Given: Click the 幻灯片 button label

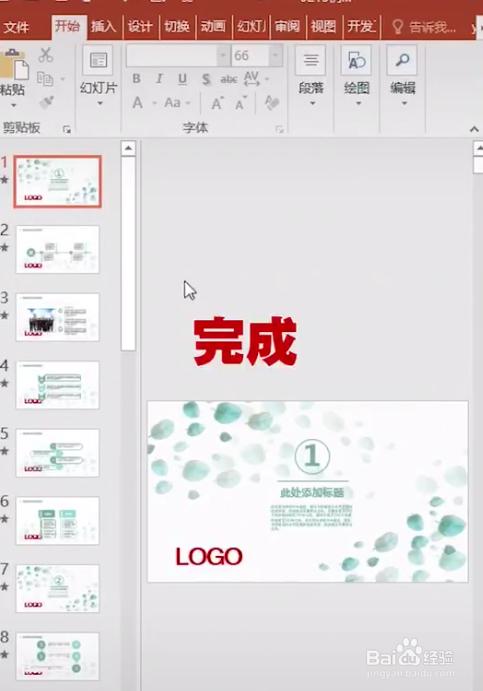Looking at the screenshot, I should pyautogui.click(x=98, y=88).
